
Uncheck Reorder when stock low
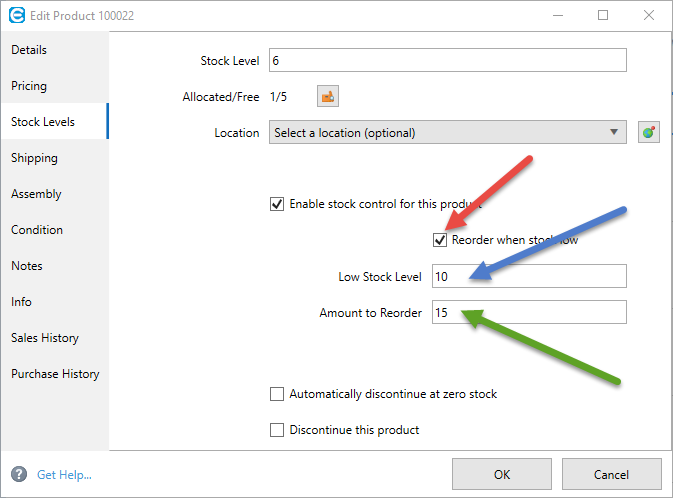(440, 240)
